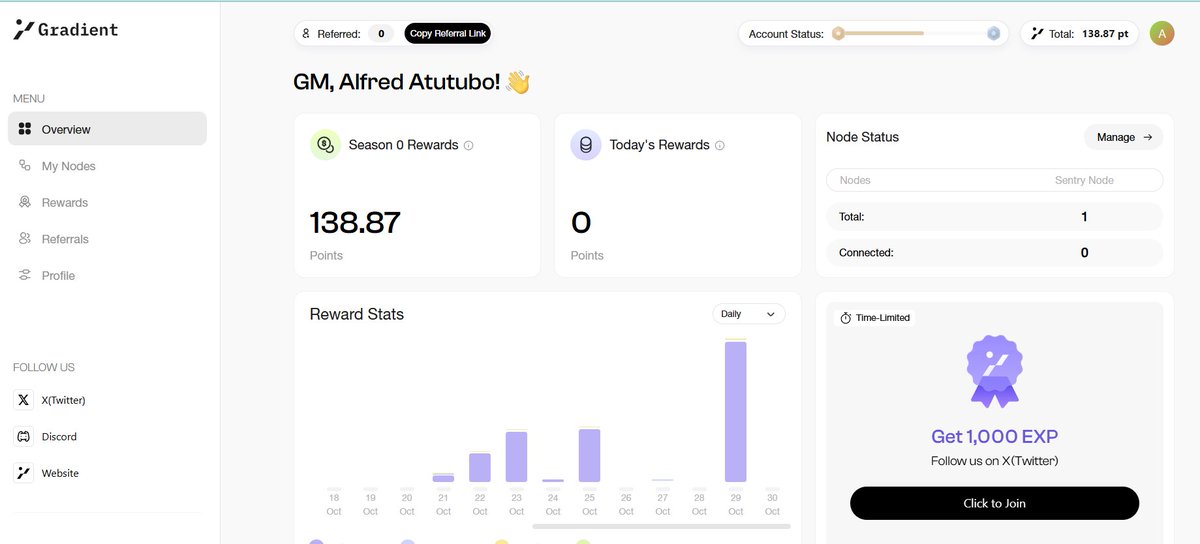Click the Profile icon in sidebar

25,275
